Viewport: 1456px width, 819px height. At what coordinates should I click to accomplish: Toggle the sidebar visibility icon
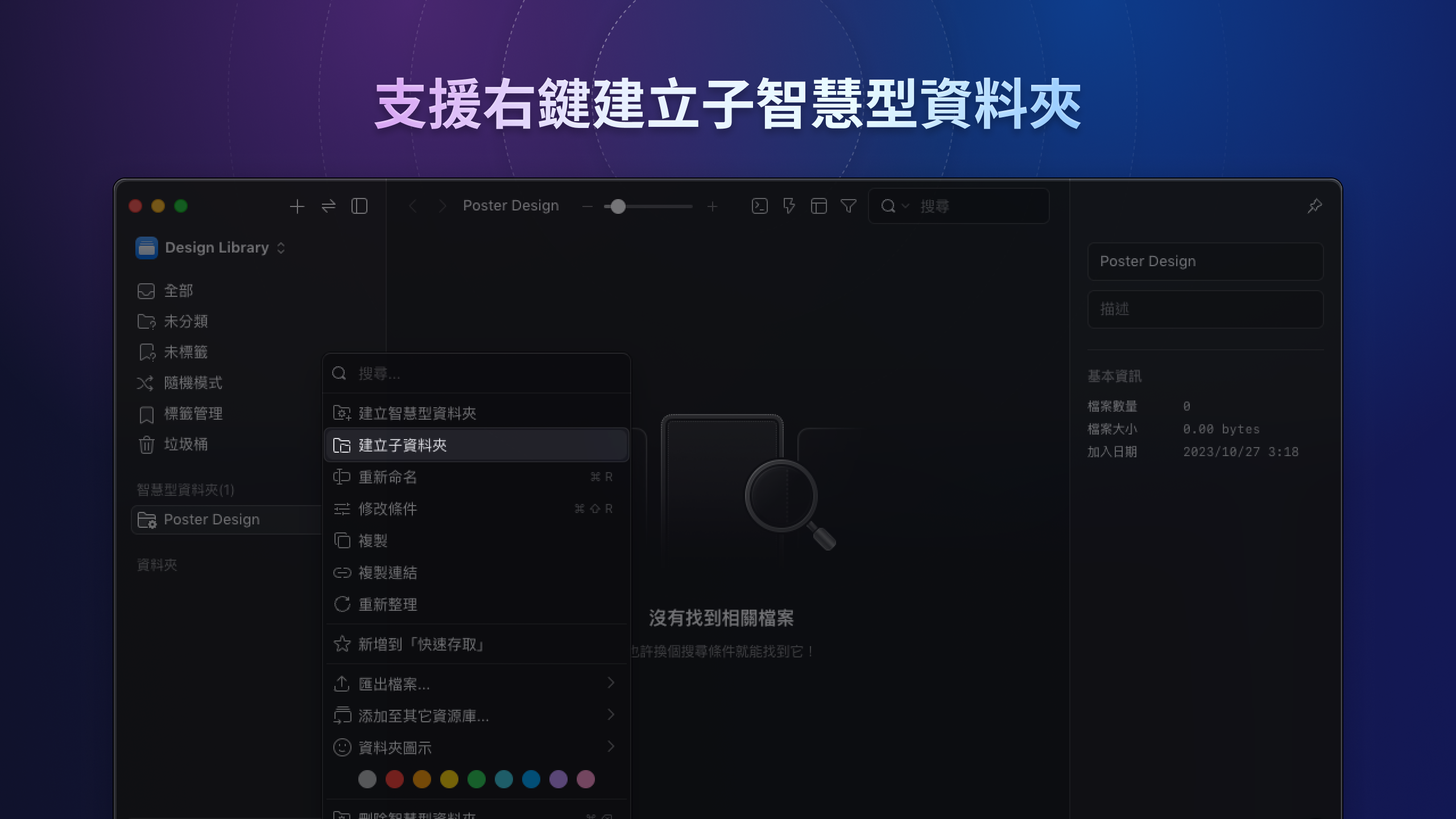click(360, 206)
